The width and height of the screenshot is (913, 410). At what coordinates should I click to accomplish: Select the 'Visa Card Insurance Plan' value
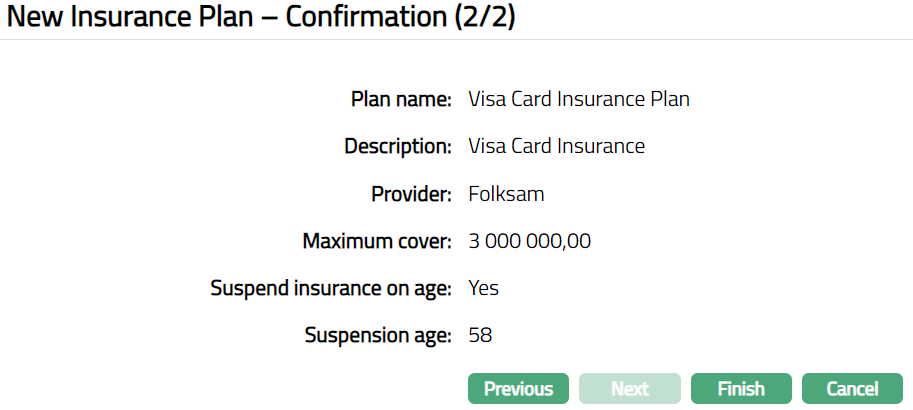pyautogui.click(x=579, y=99)
